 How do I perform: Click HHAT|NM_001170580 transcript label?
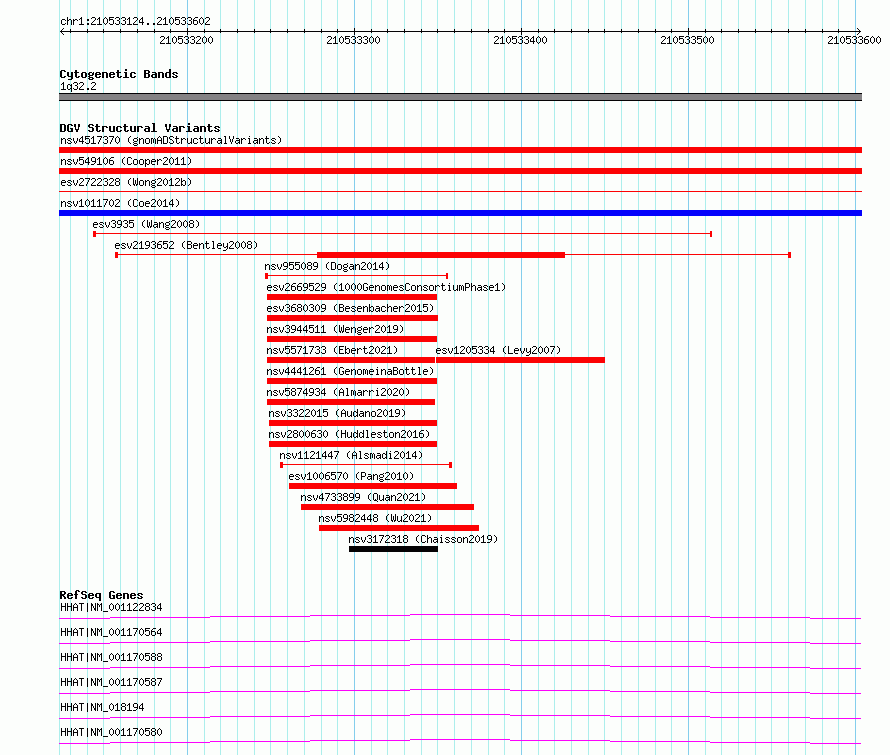point(111,732)
